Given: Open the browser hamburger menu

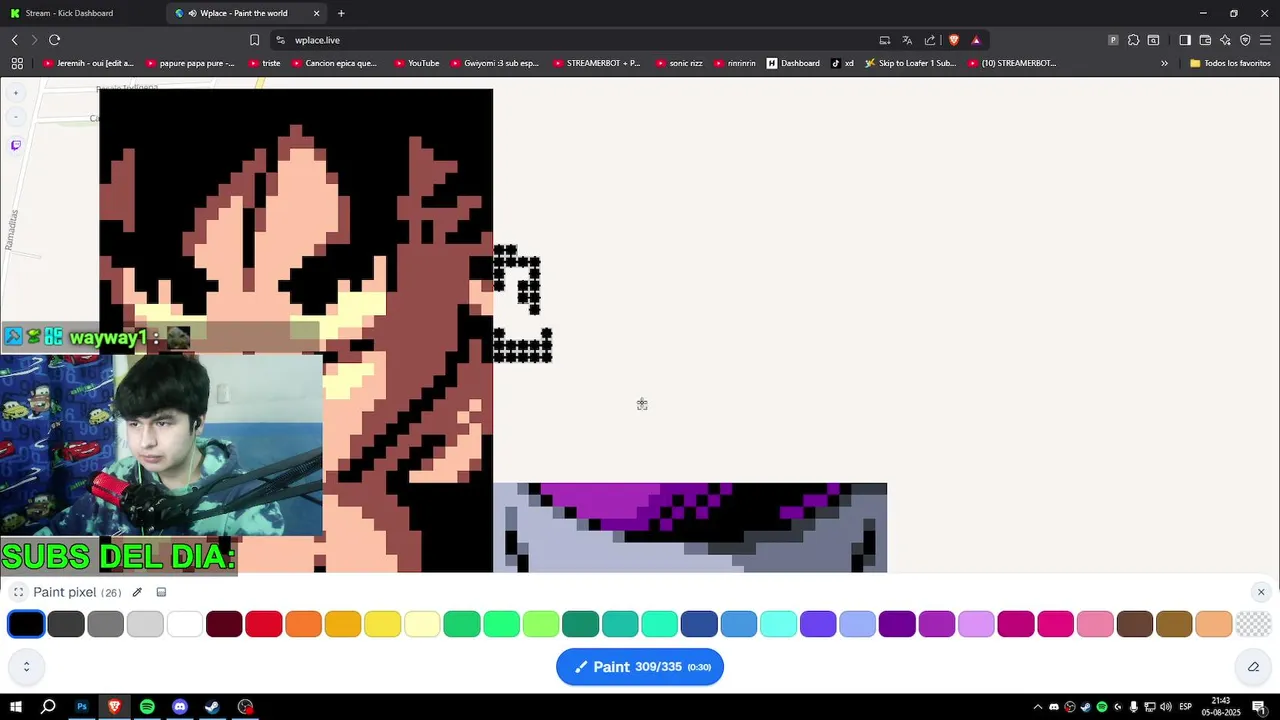Looking at the screenshot, I should [x=1265, y=40].
